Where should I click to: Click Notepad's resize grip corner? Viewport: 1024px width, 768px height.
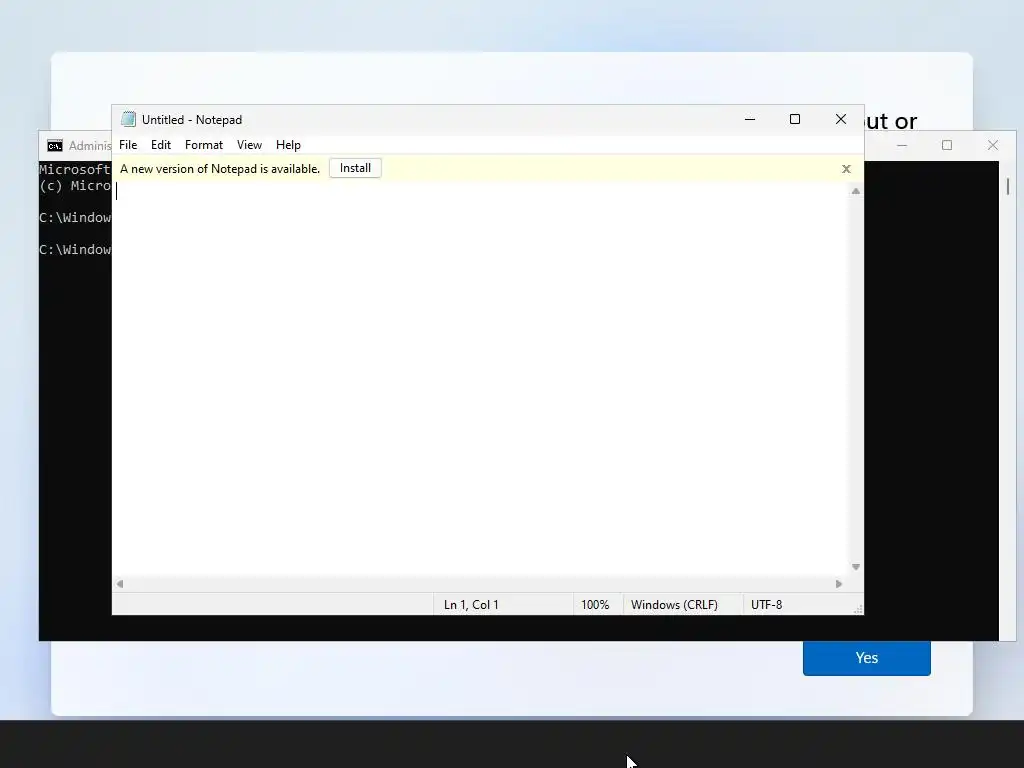coord(858,609)
